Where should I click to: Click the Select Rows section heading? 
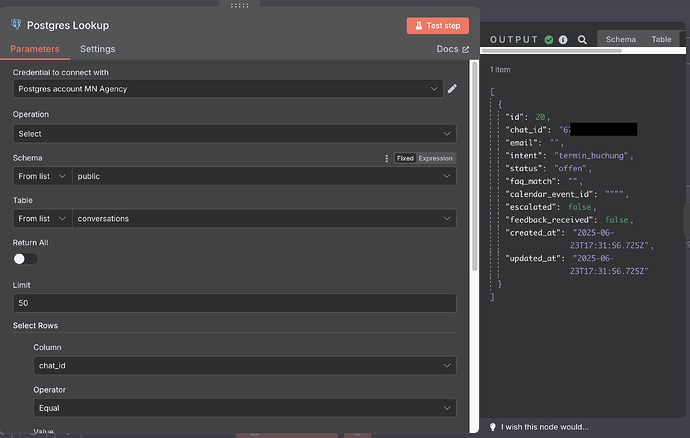coord(35,326)
